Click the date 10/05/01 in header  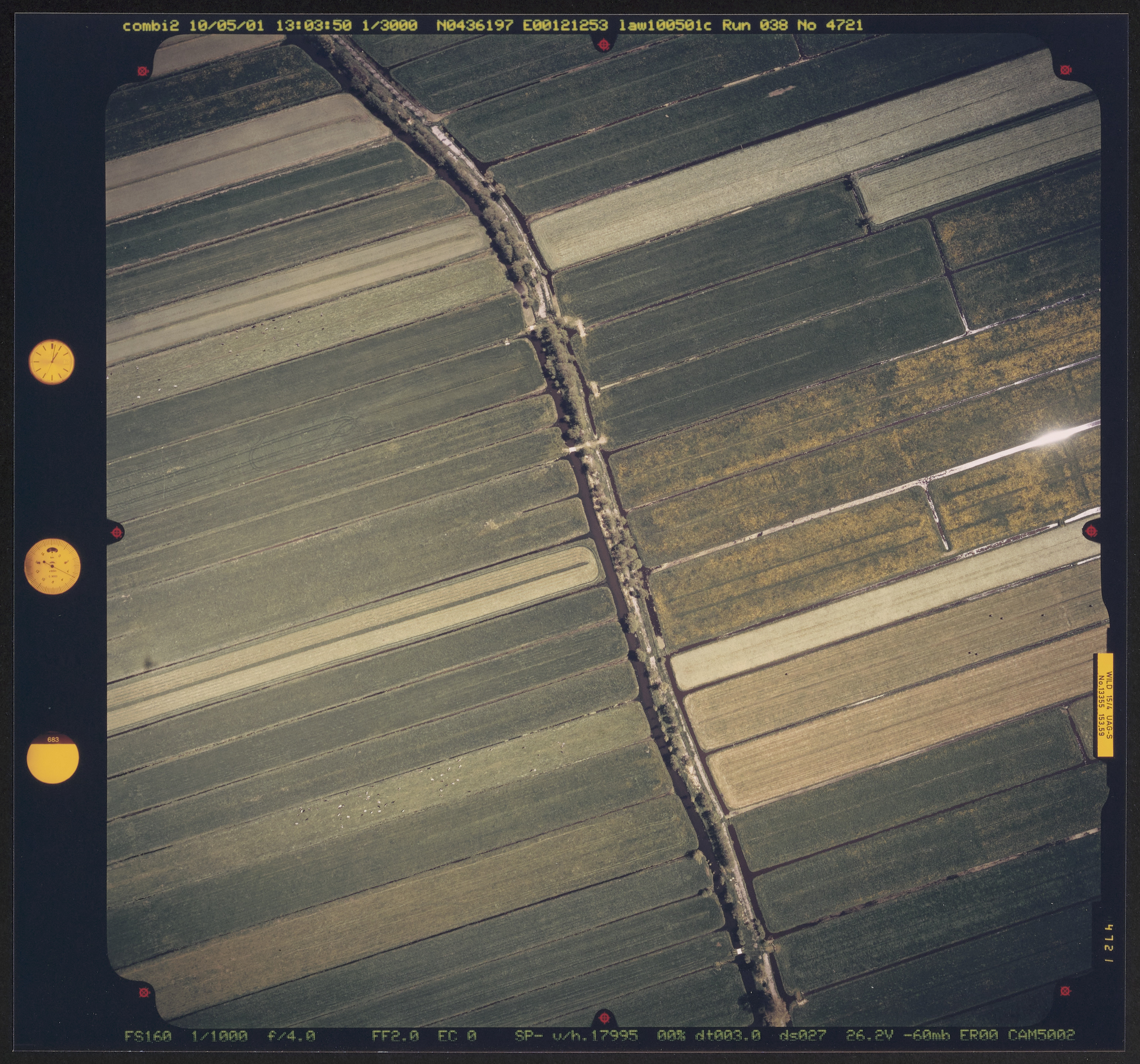pyautogui.click(x=227, y=26)
